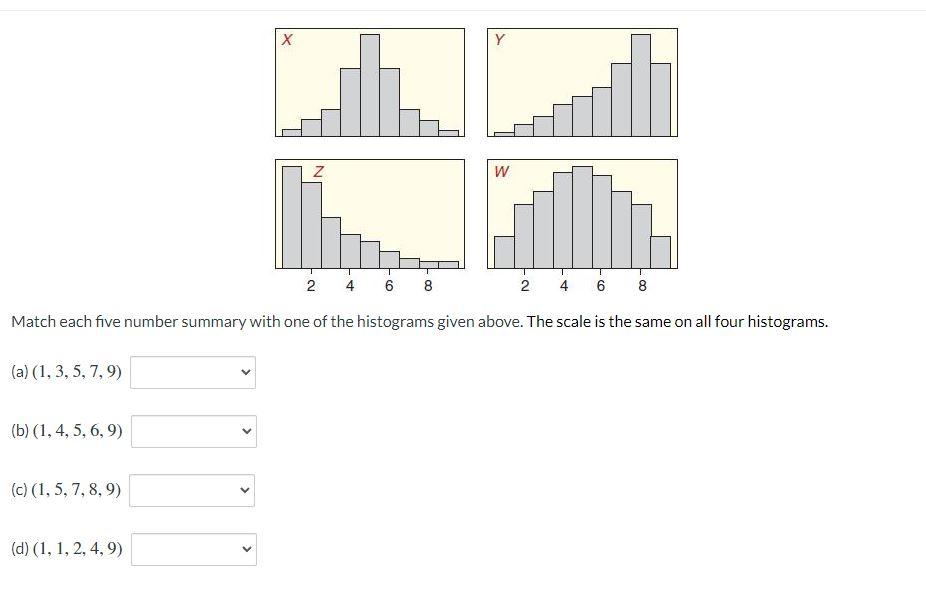926x602 pixels.
Task: Open the answer dropdown for summary (b)
Action: (x=193, y=431)
